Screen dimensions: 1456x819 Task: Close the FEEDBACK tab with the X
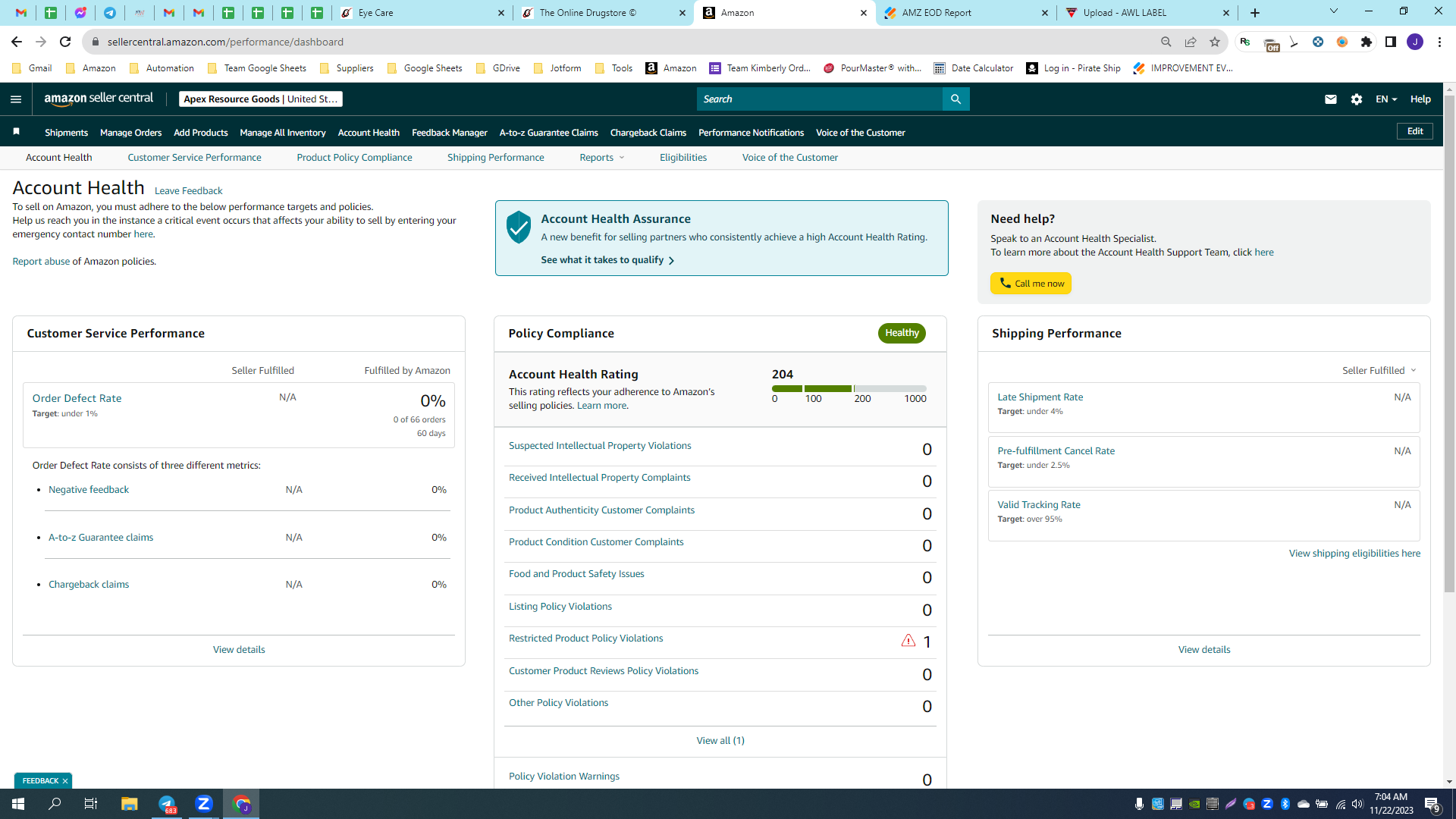tap(65, 781)
